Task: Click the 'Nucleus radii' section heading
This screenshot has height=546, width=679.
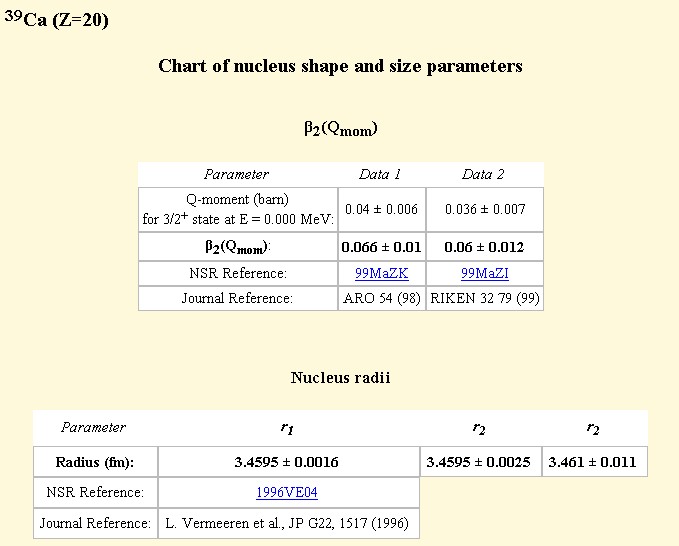Action: point(340,378)
